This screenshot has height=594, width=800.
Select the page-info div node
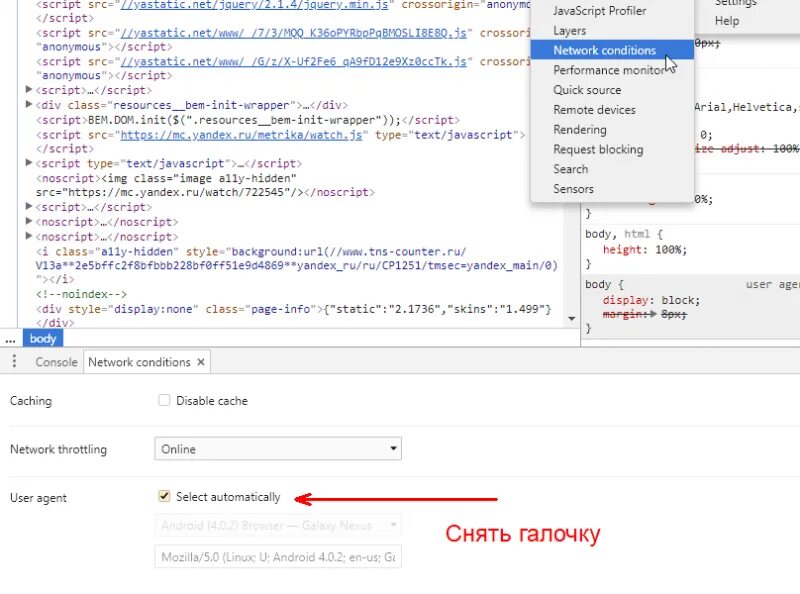(293, 315)
